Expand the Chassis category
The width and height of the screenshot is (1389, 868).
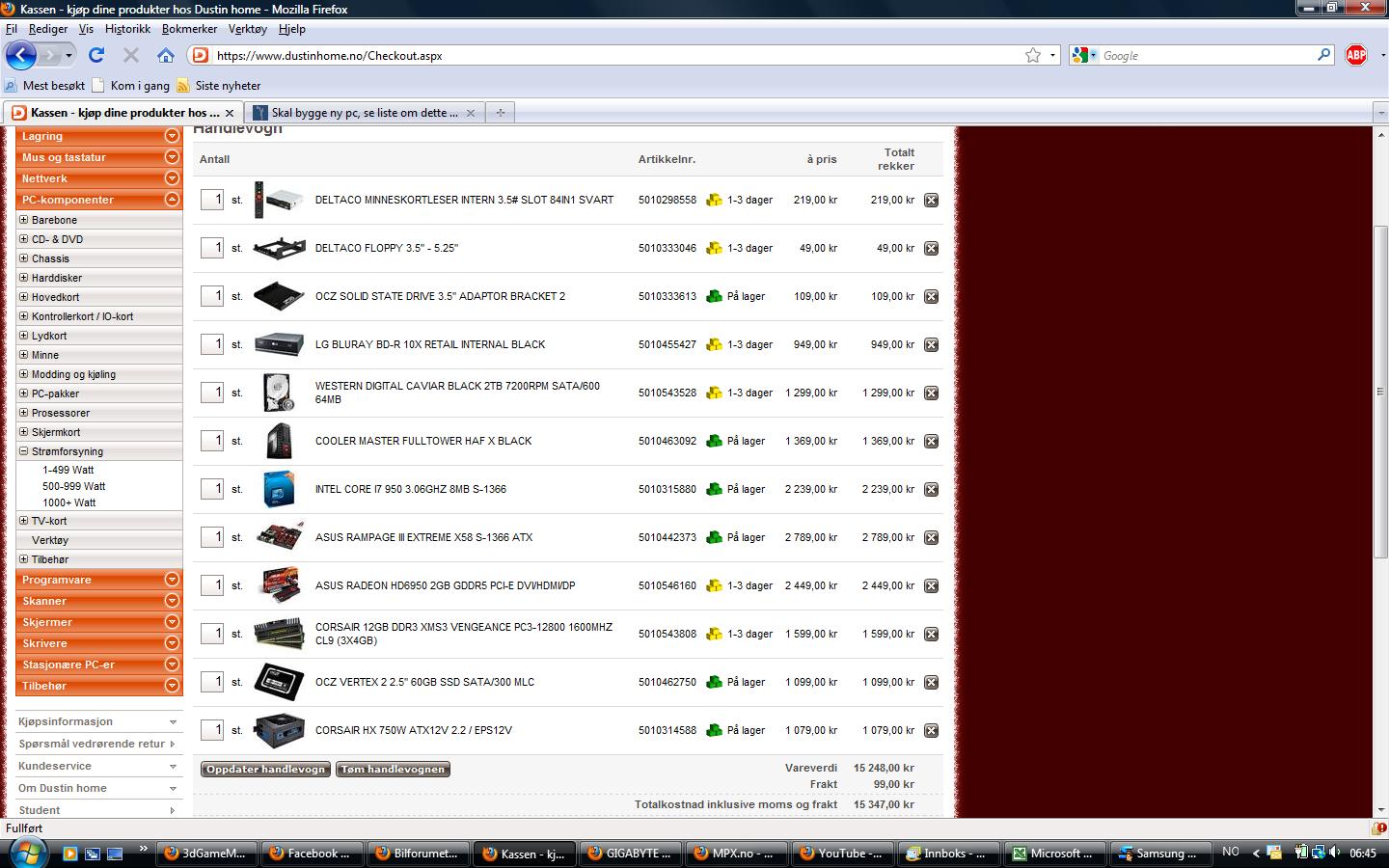(24, 258)
